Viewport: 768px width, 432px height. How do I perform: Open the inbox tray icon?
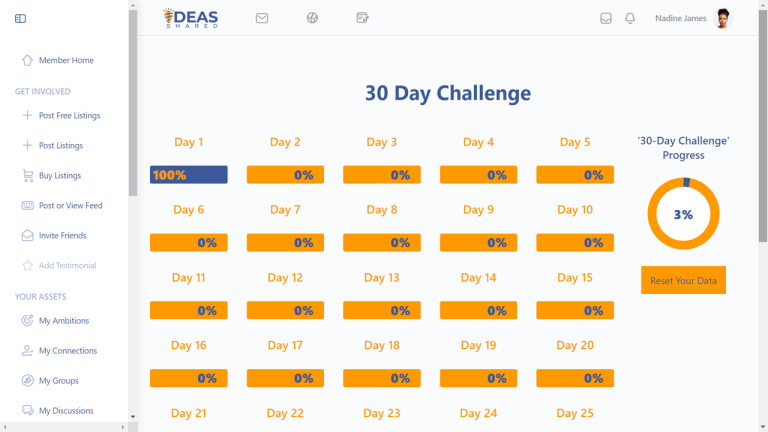(606, 19)
